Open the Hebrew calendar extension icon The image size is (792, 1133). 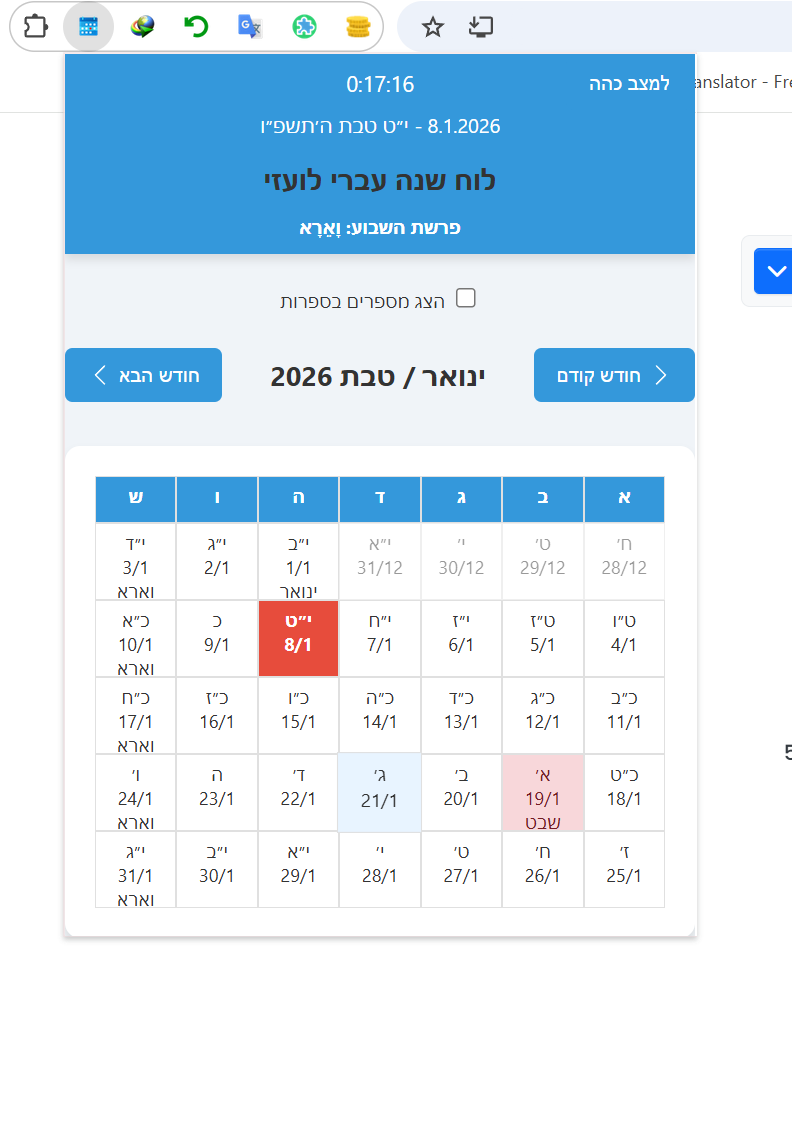tap(88, 26)
